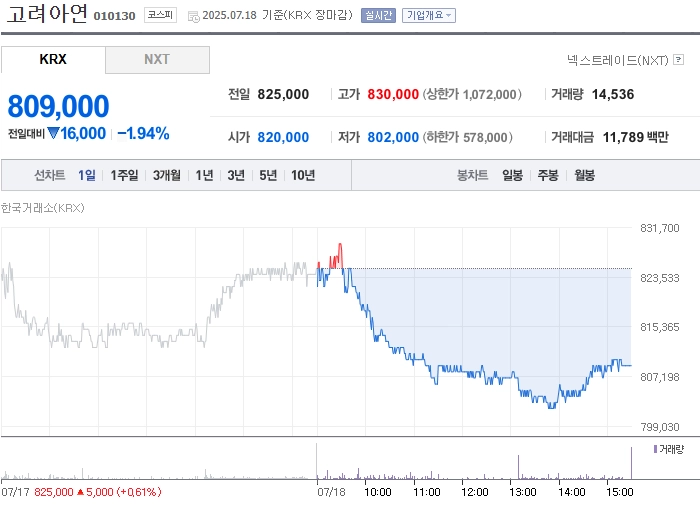Viewport: 700px width, 505px height.
Task: Select the 3년 line chart period
Action: [x=236, y=175]
